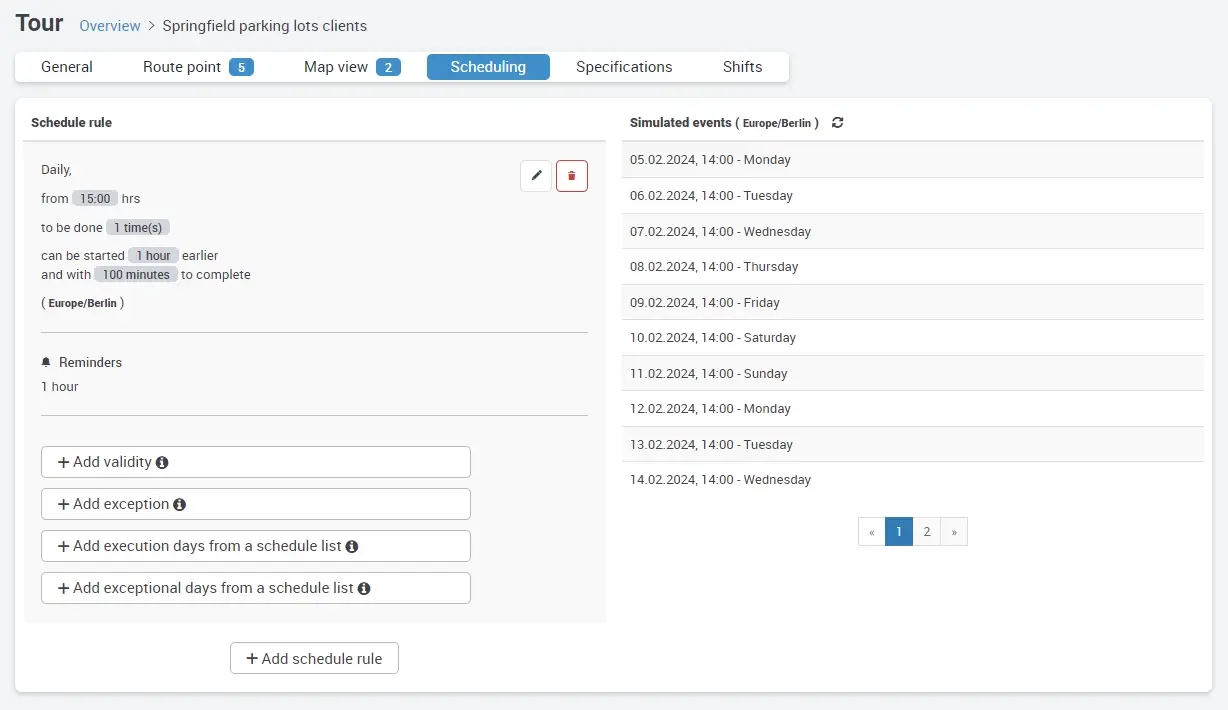The height and width of the screenshot is (710, 1228).
Task: Click info icon for exceptional days schedule list
Action: (x=365, y=588)
